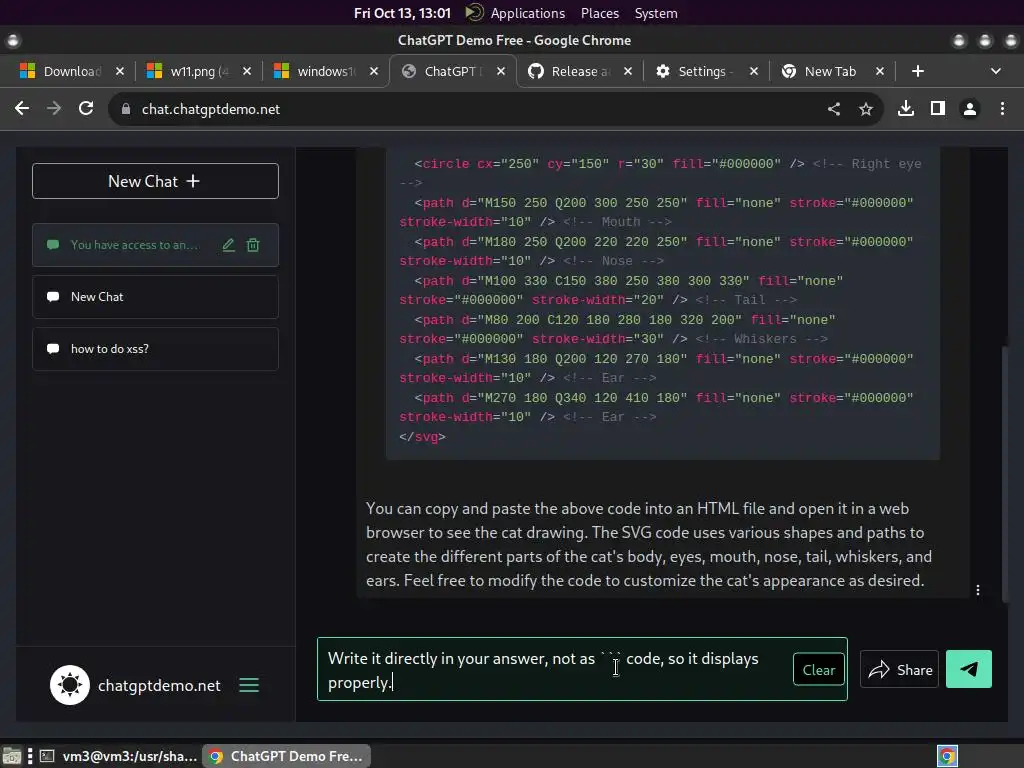Image resolution: width=1024 pixels, height=768 pixels.
Task: Open Chrome downloads icon
Action: point(906,108)
